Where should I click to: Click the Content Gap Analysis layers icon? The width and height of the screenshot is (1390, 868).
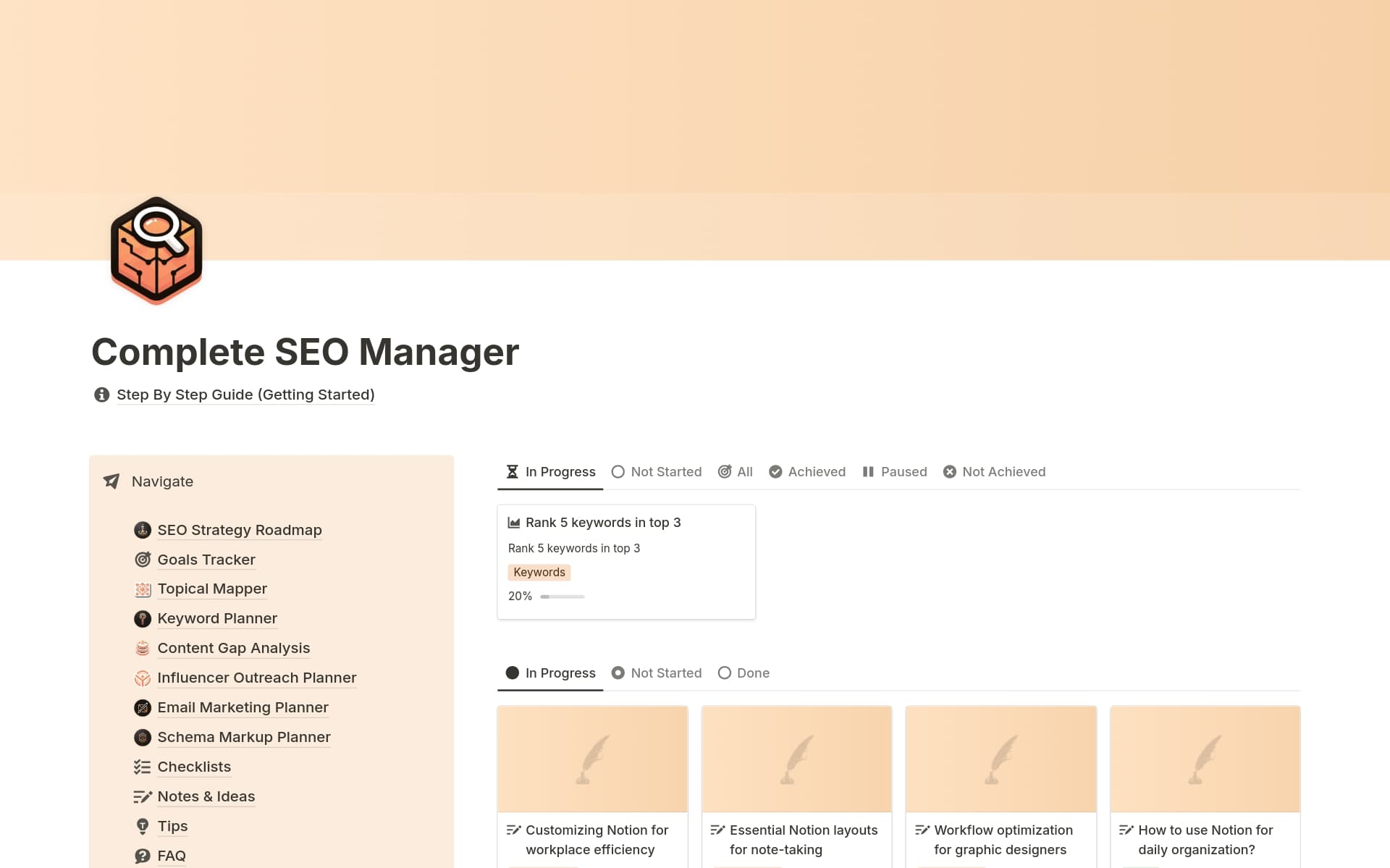point(143,648)
